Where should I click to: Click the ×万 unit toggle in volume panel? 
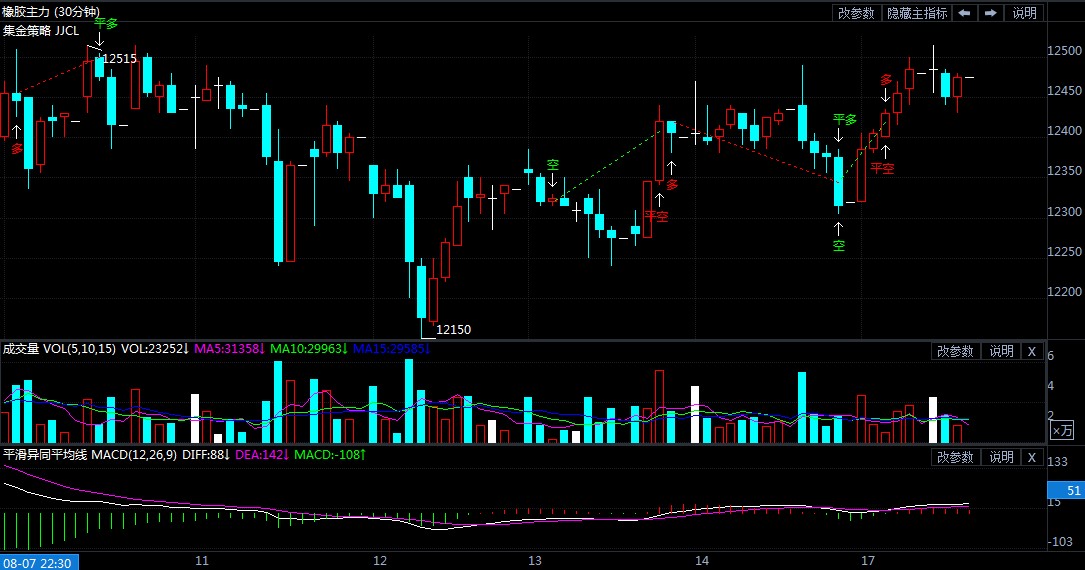click(1061, 431)
